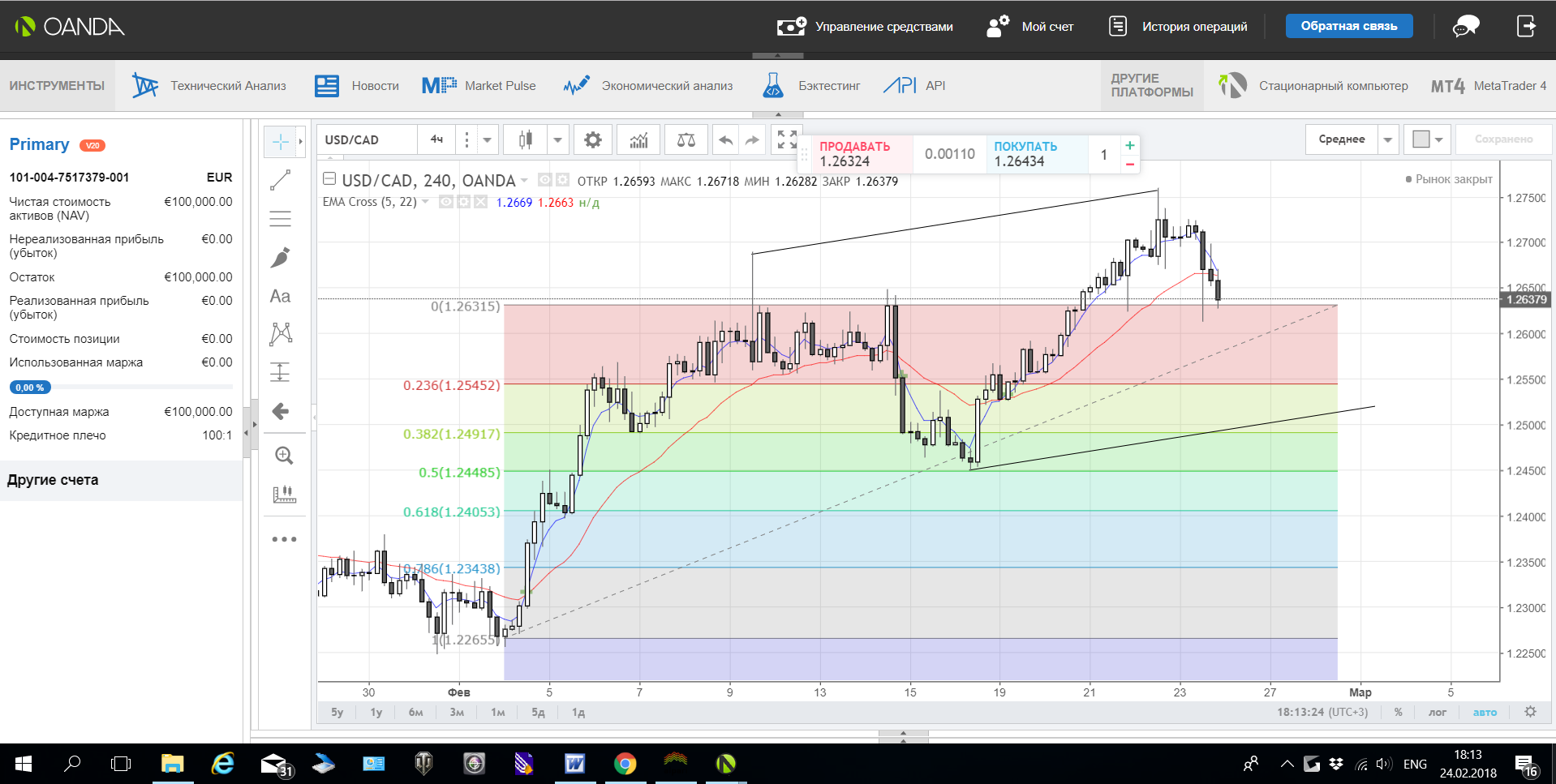Open Экономический анализ

(x=647, y=85)
